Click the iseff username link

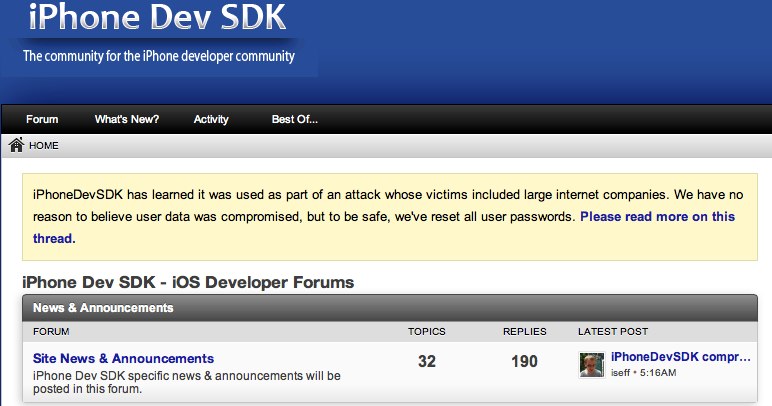point(620,373)
